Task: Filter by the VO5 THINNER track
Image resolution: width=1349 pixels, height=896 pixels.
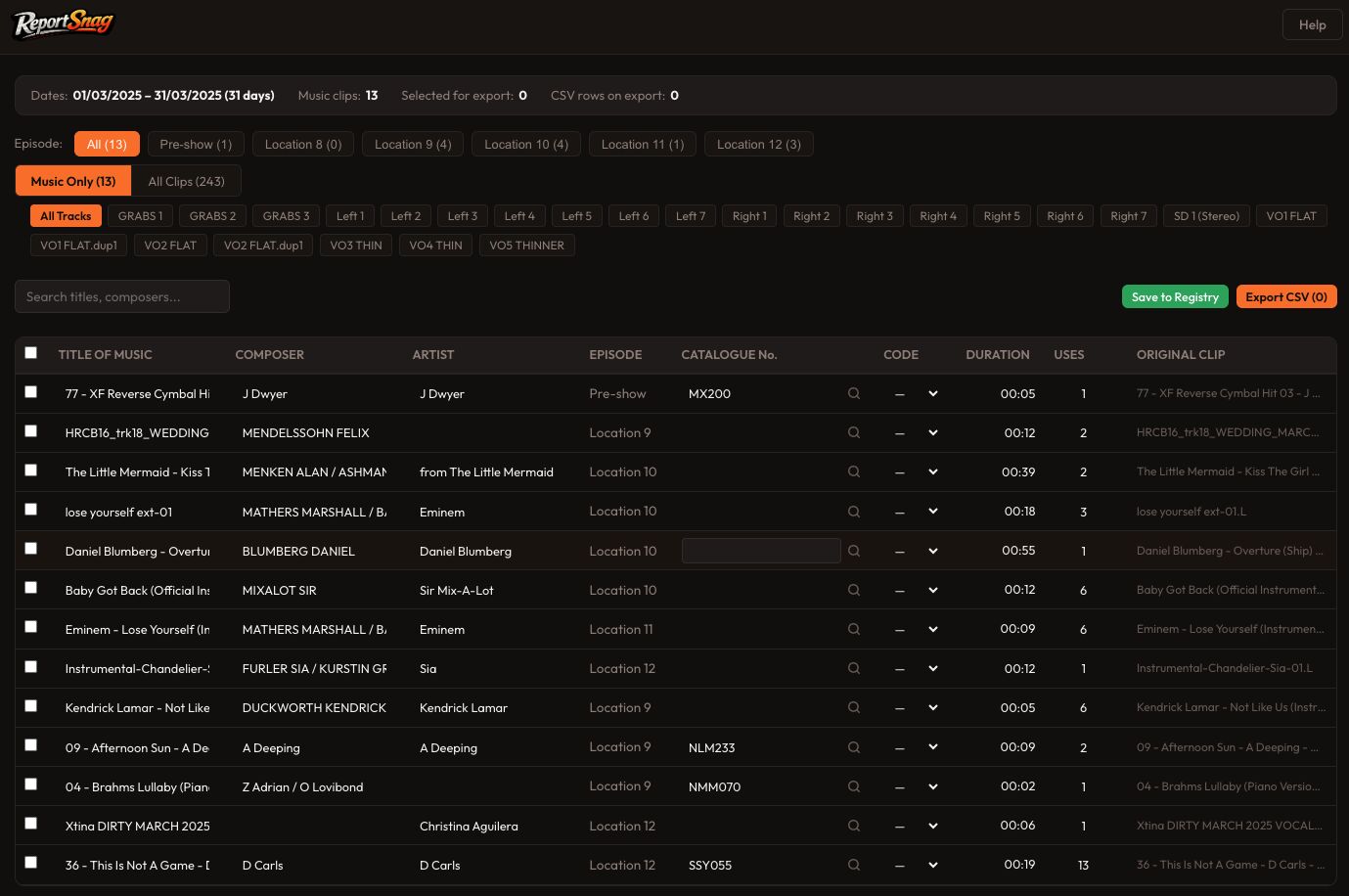Action: click(527, 246)
